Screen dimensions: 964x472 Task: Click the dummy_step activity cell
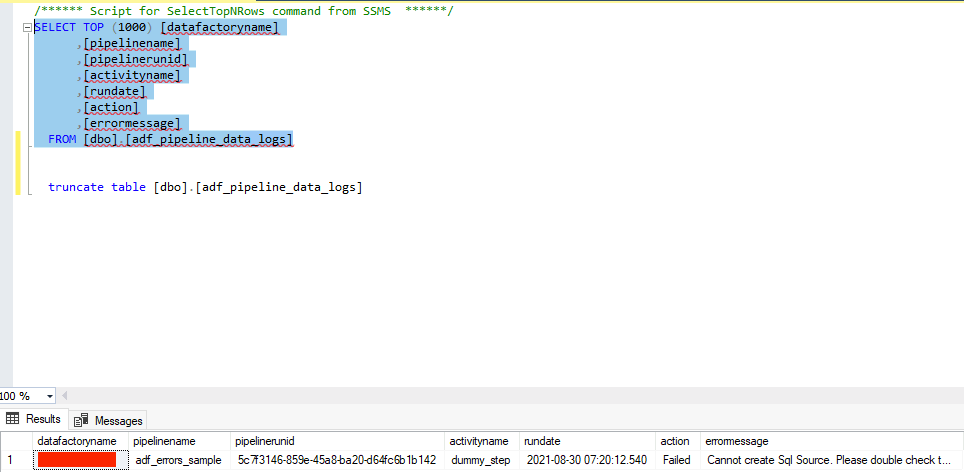pyautogui.click(x=481, y=460)
